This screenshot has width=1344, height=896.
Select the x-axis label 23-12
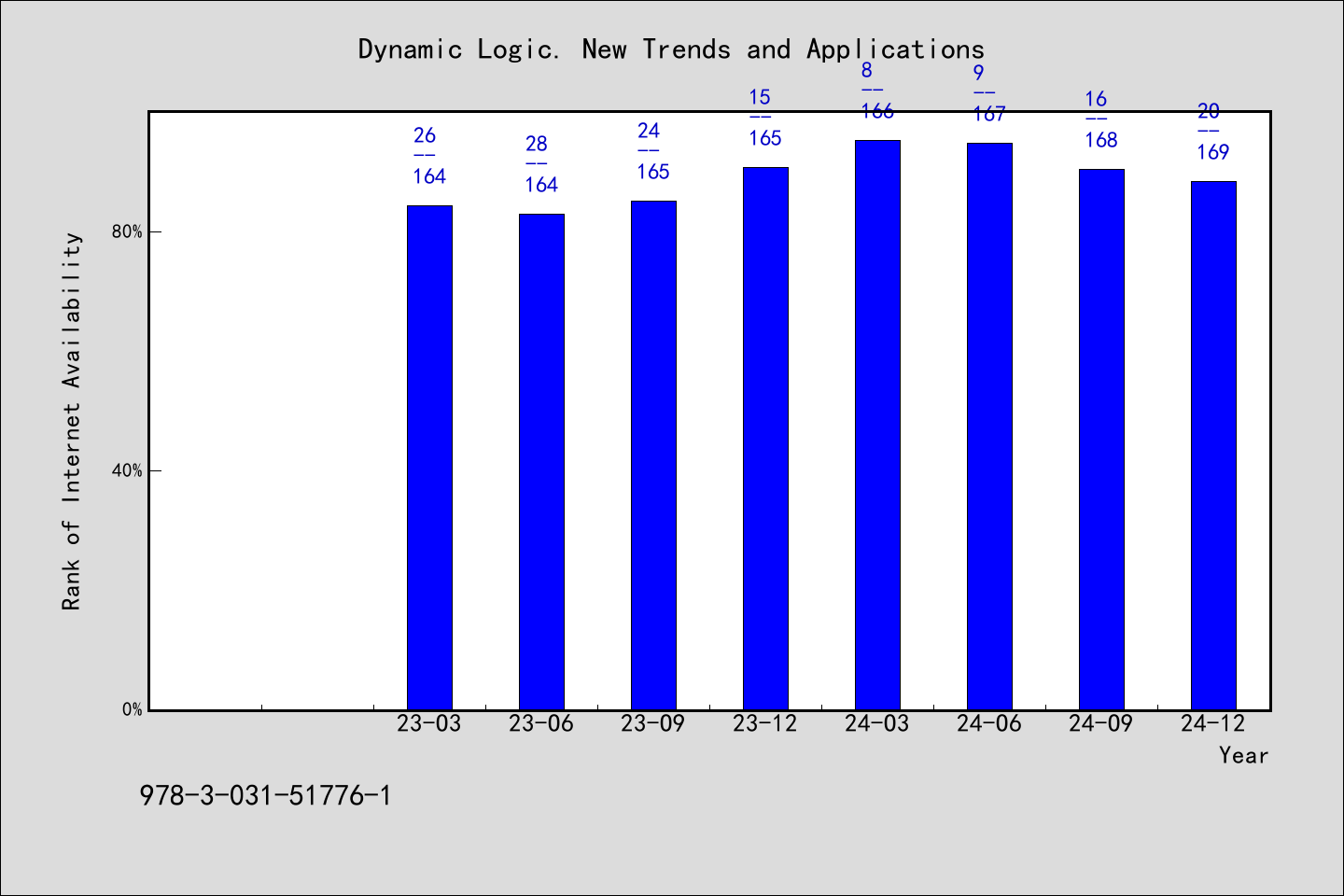765,723
